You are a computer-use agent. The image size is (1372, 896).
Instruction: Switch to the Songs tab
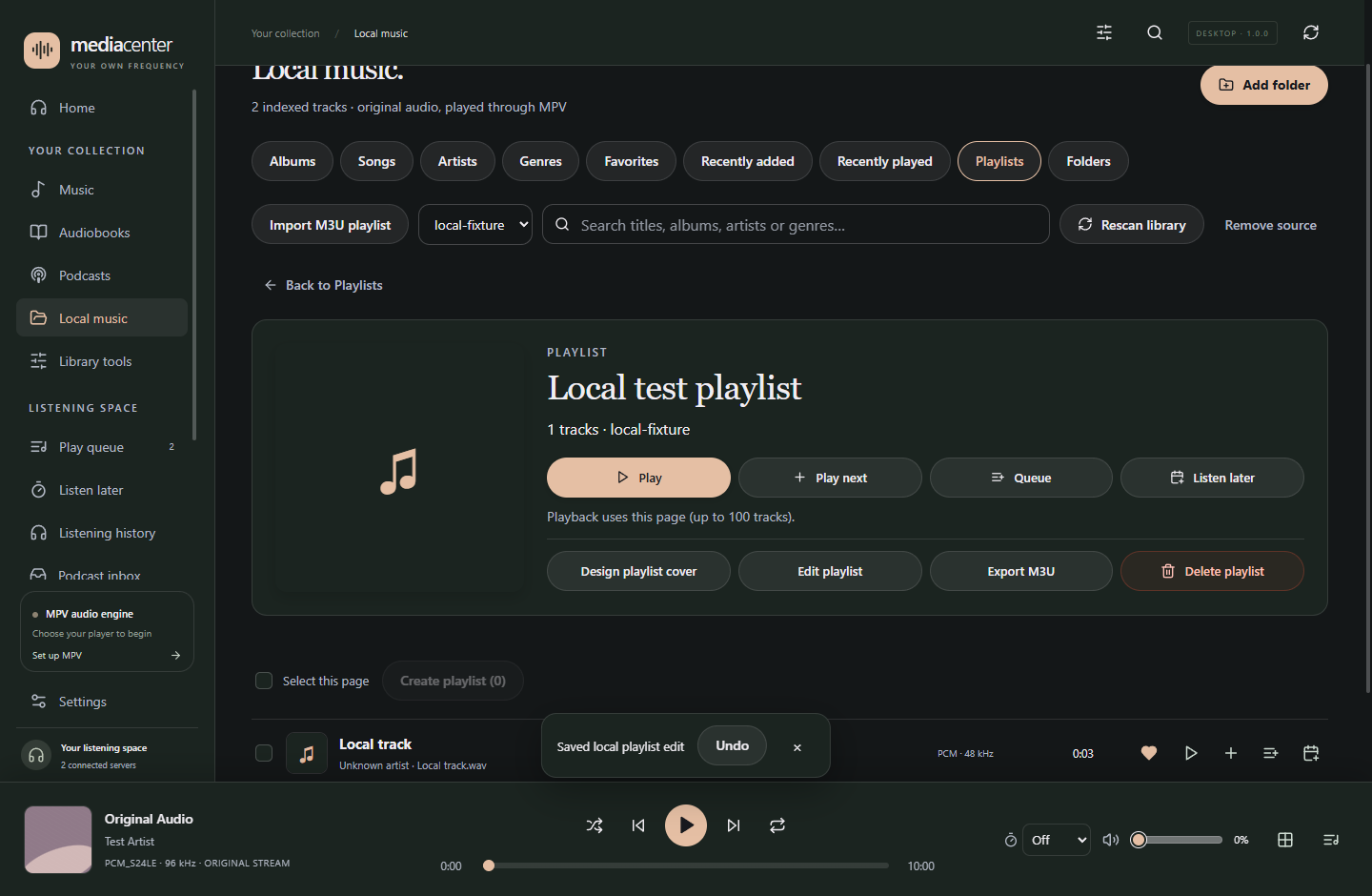376,161
